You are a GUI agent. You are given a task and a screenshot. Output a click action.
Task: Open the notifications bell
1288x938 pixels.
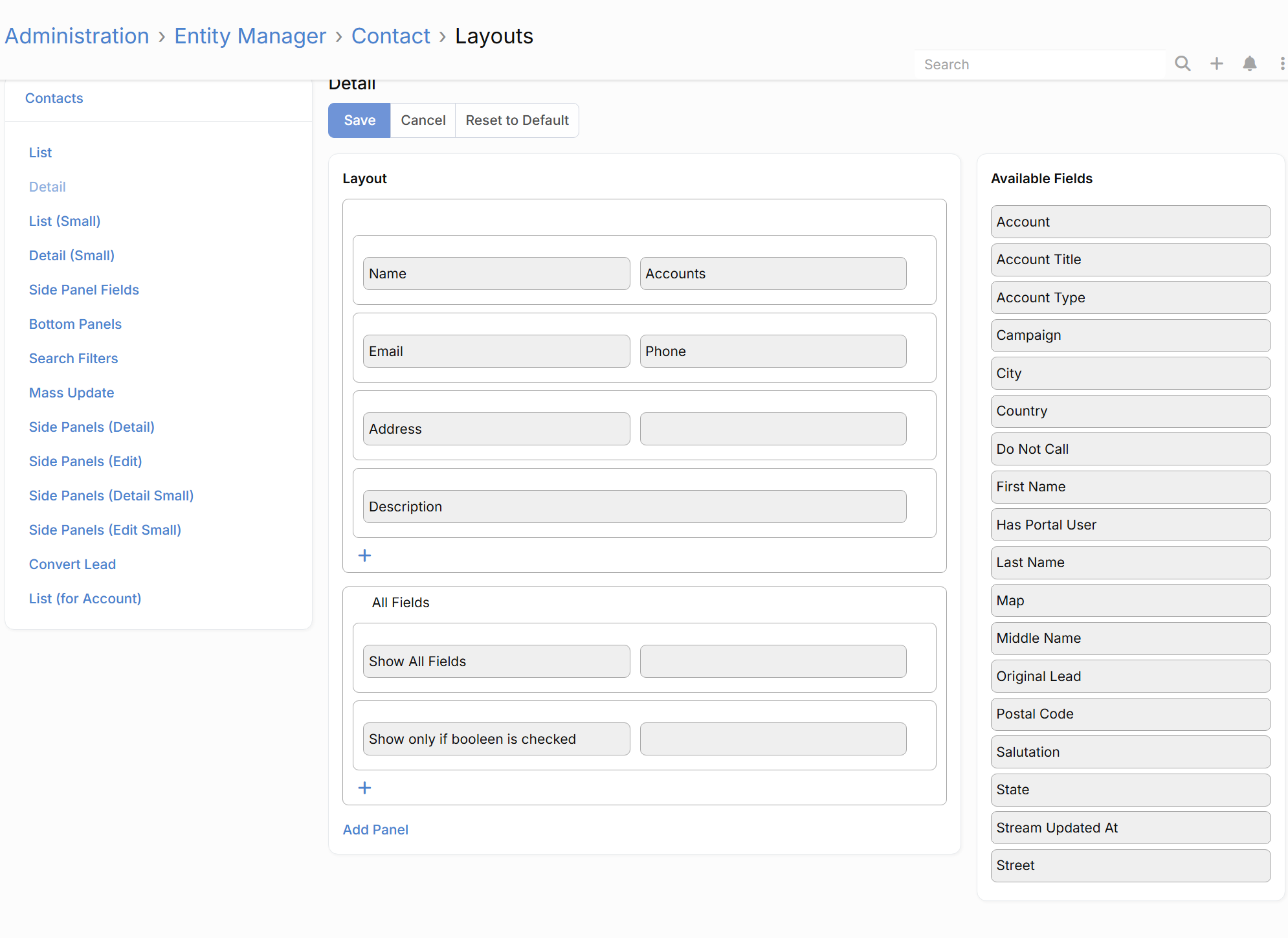click(1250, 63)
